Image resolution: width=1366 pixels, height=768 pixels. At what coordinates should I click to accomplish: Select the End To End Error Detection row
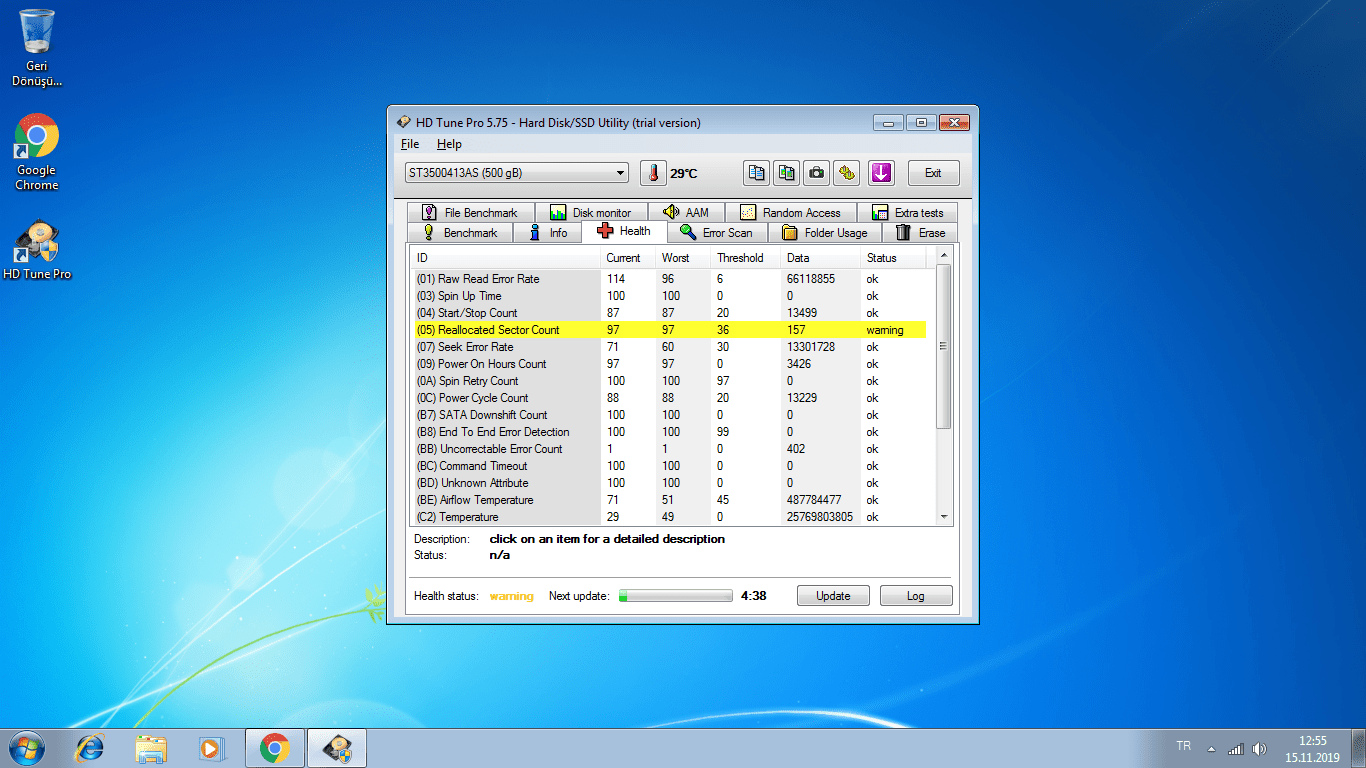670,432
